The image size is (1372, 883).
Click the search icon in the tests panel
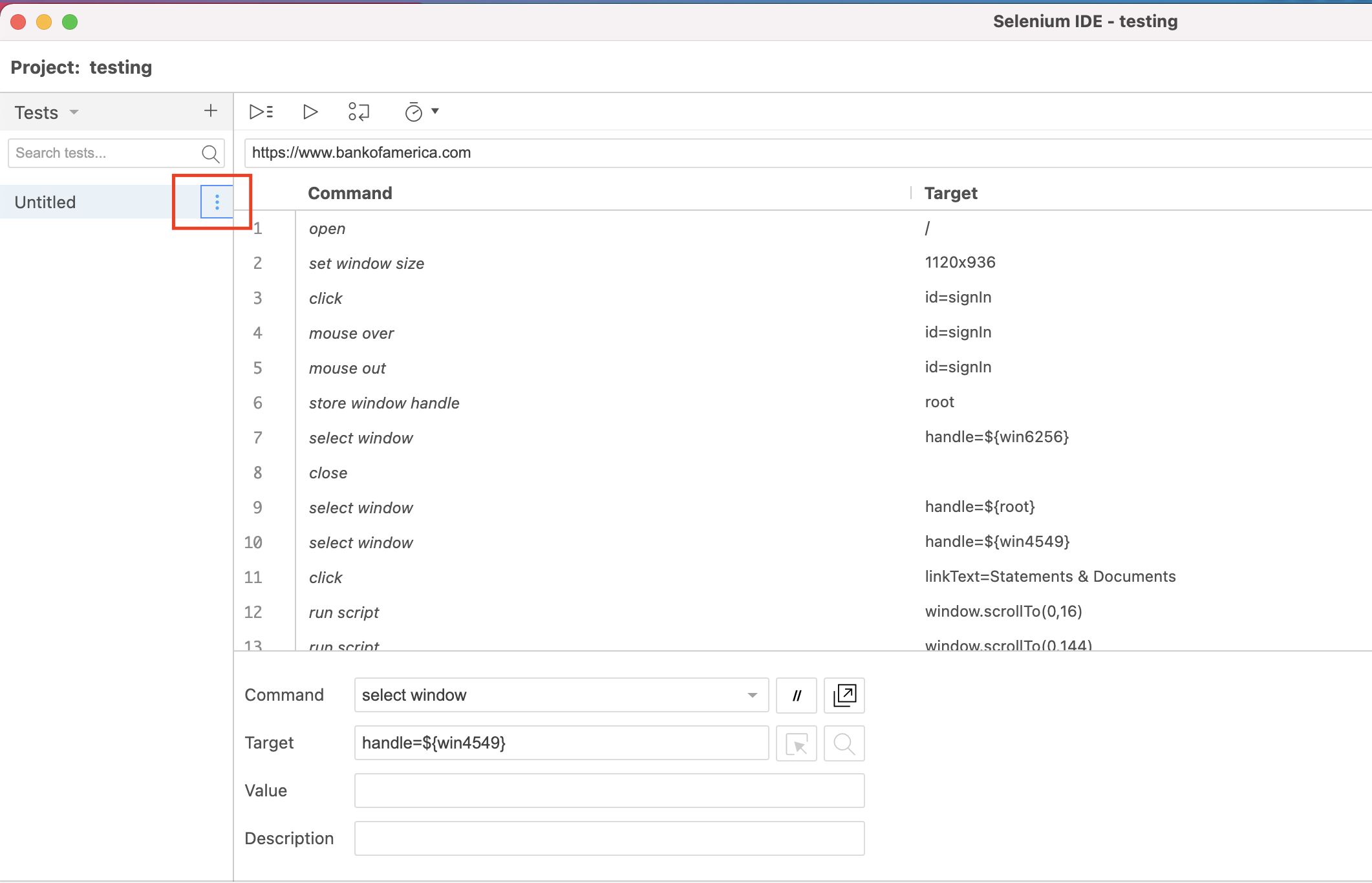210,154
